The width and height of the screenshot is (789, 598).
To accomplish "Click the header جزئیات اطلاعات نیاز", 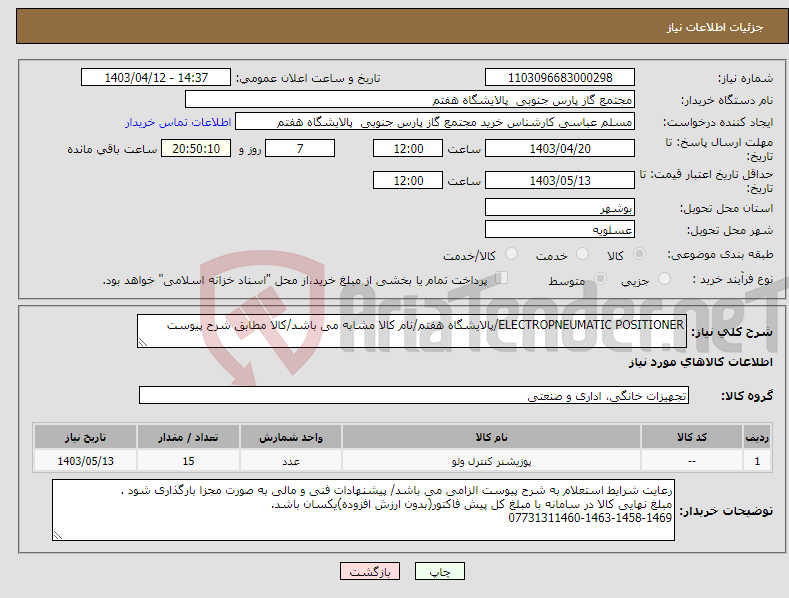I will tap(715, 27).
